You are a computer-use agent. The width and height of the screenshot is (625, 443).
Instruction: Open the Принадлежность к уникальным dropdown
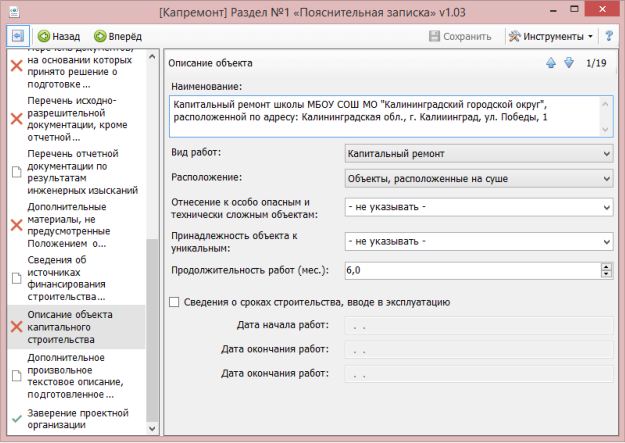479,242
